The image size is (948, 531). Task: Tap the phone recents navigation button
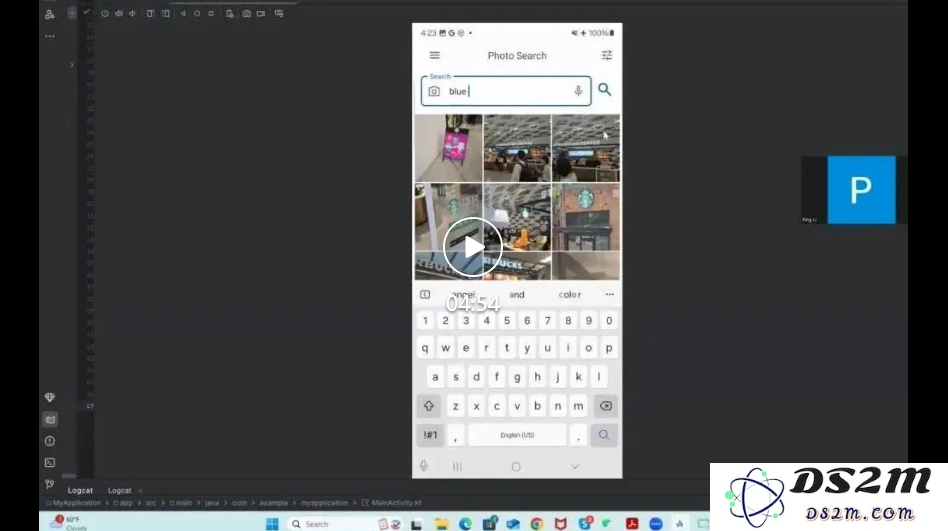[x=457, y=466]
